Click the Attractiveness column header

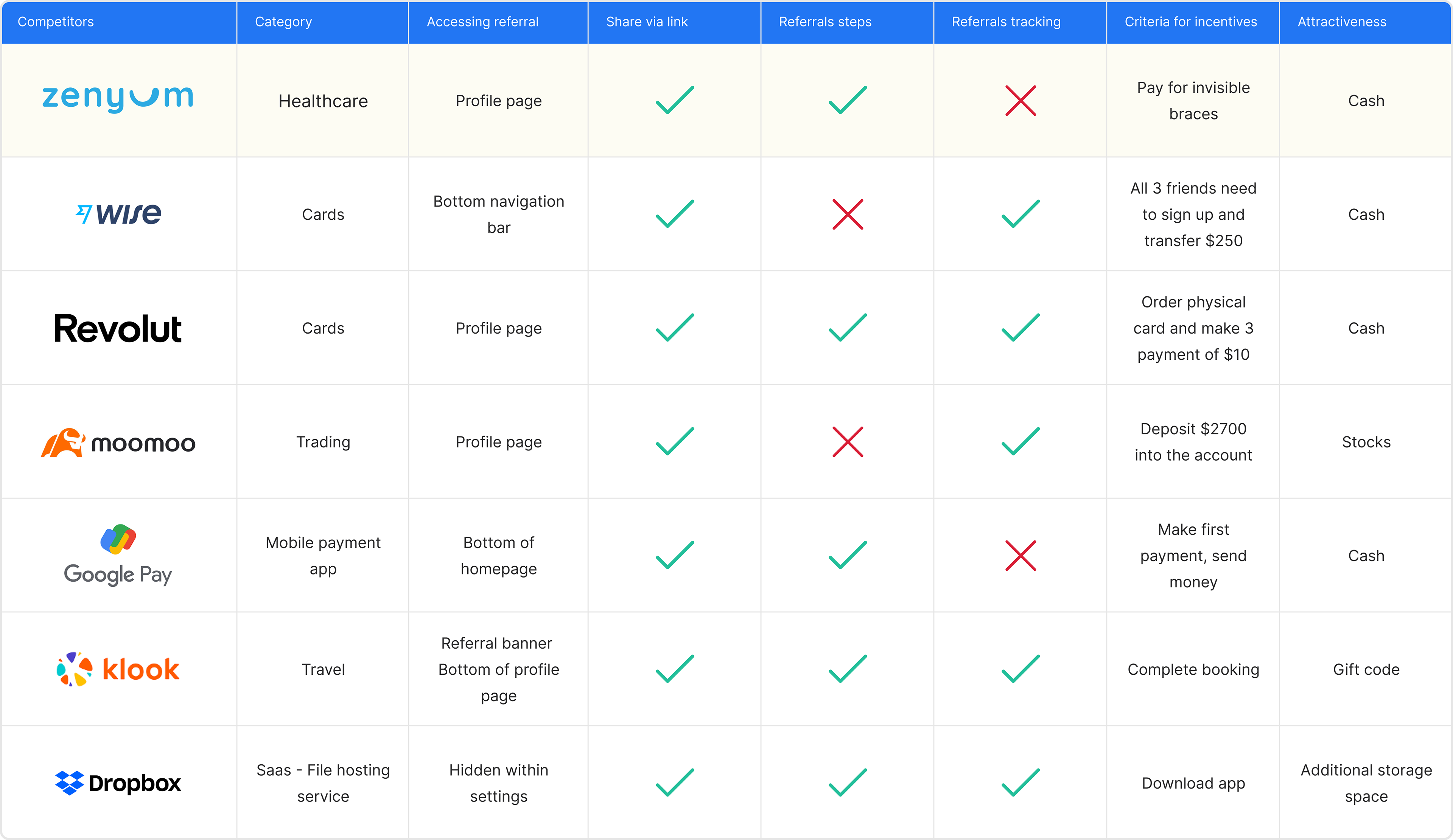1342,22
